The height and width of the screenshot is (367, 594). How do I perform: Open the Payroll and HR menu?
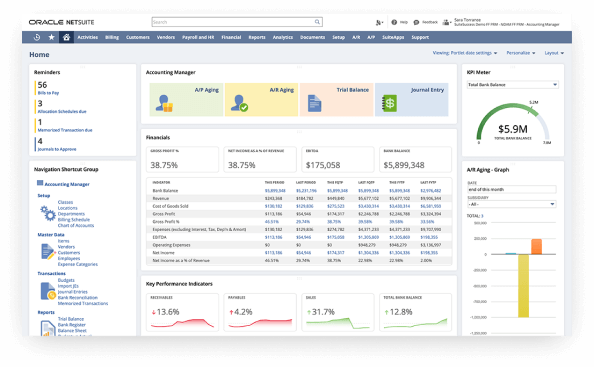[198, 37]
